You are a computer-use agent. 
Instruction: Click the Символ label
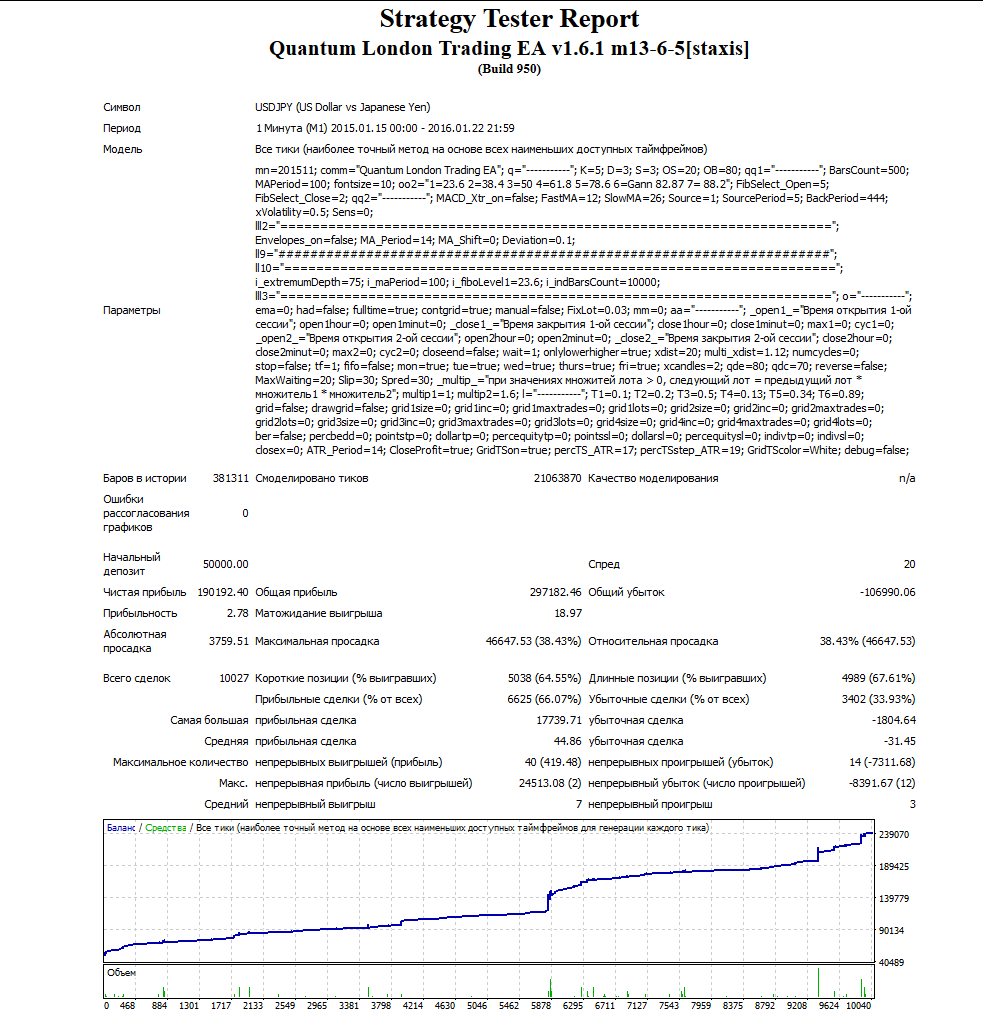(x=121, y=107)
